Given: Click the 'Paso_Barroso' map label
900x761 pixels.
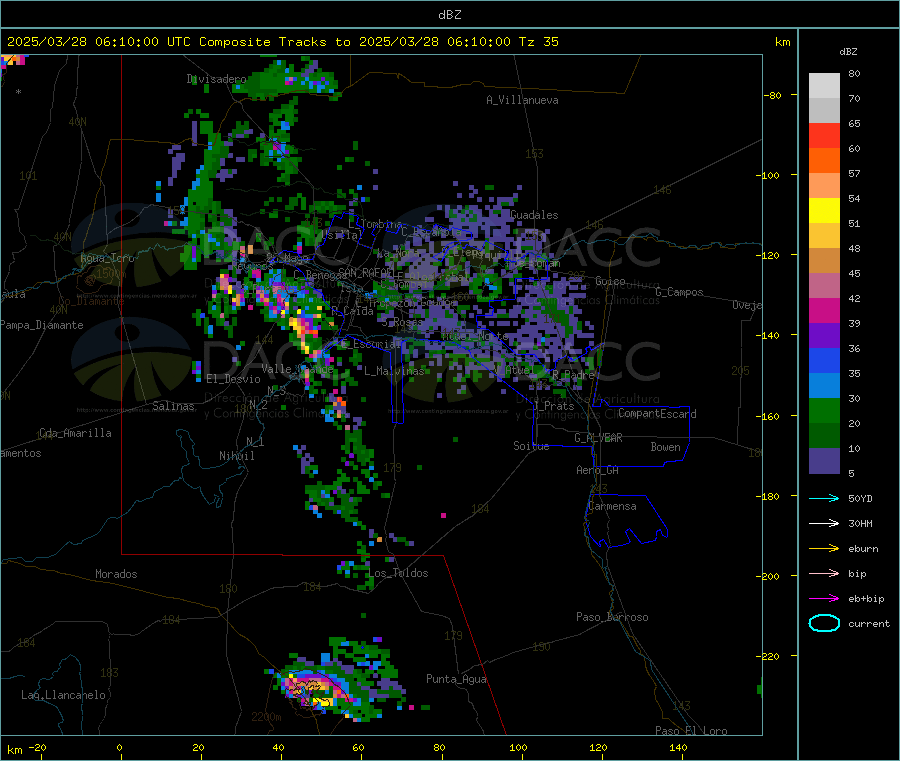Looking at the screenshot, I should tap(612, 617).
